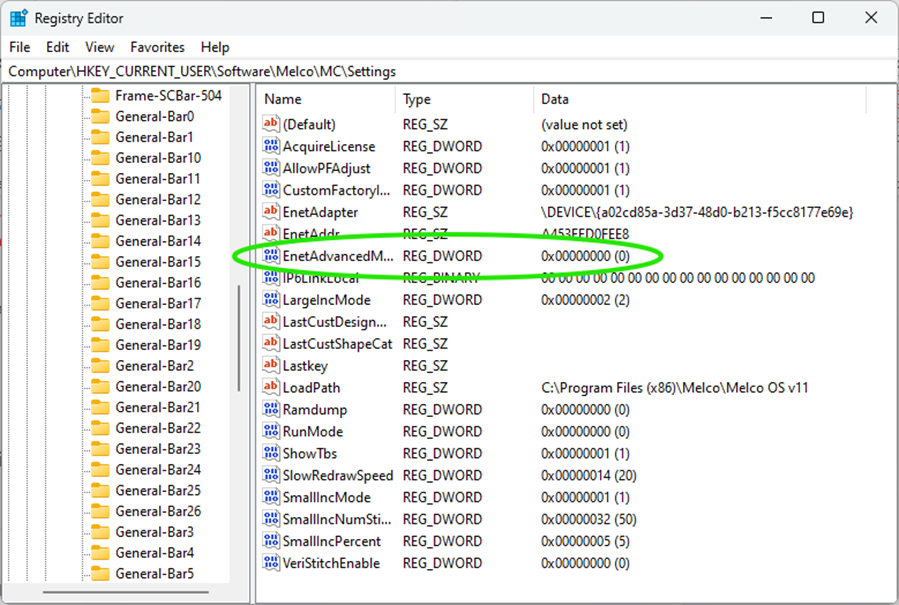Click the Registry Editor app icon in title bar
Viewport: 899px width, 605px height.
[x=19, y=18]
